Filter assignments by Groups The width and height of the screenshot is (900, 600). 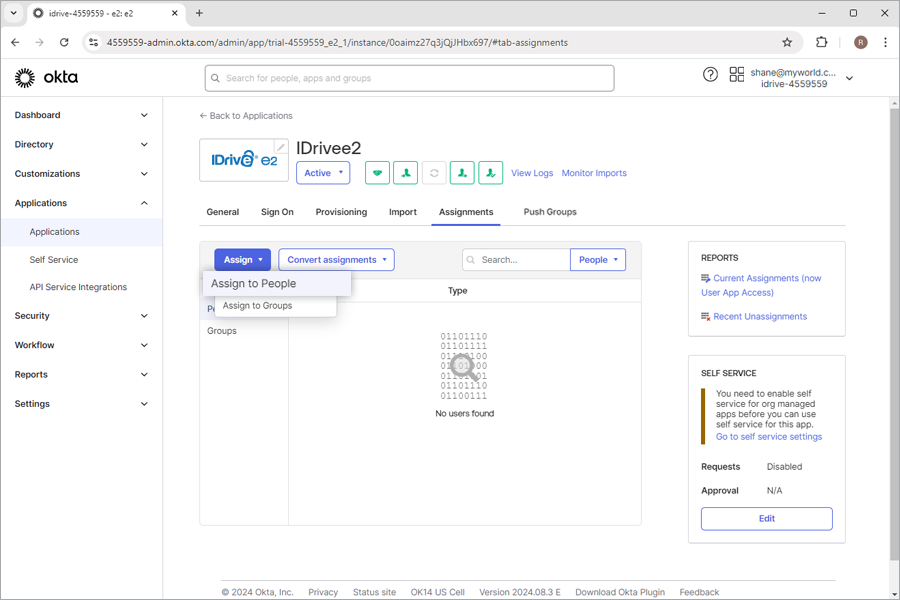point(222,331)
